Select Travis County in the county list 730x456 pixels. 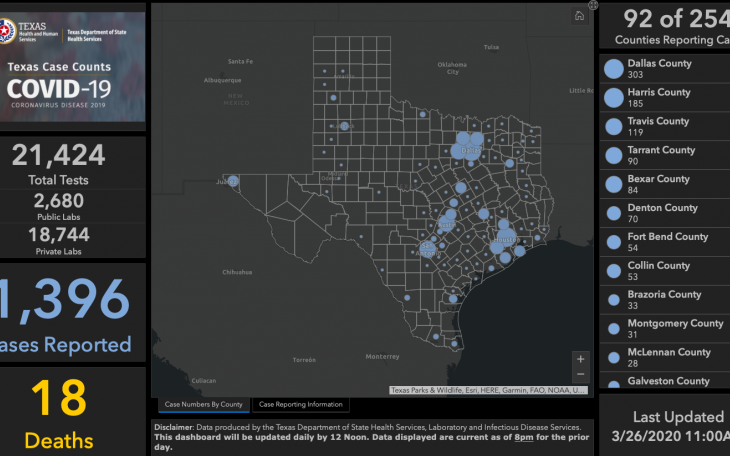658,127
